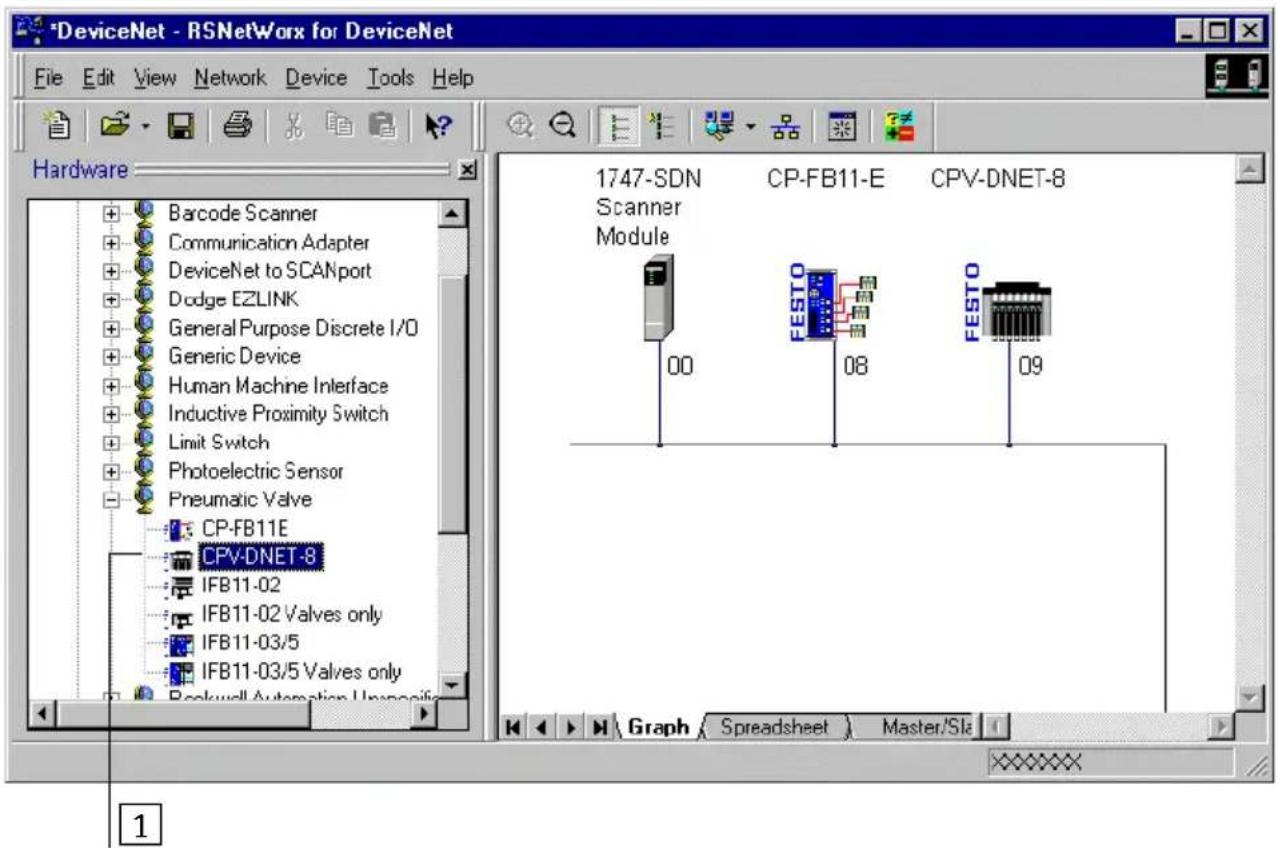Viewport: 1278px width, 848px height.
Task: Expand the Generic Device category
Action: pyautogui.click(x=112, y=356)
